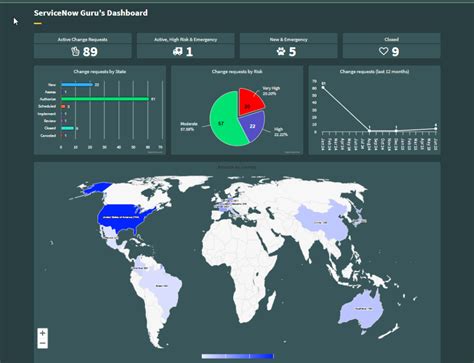This screenshot has width=474, height=363.
Task: Click the High 22.22% pie label
Action: 281,132
